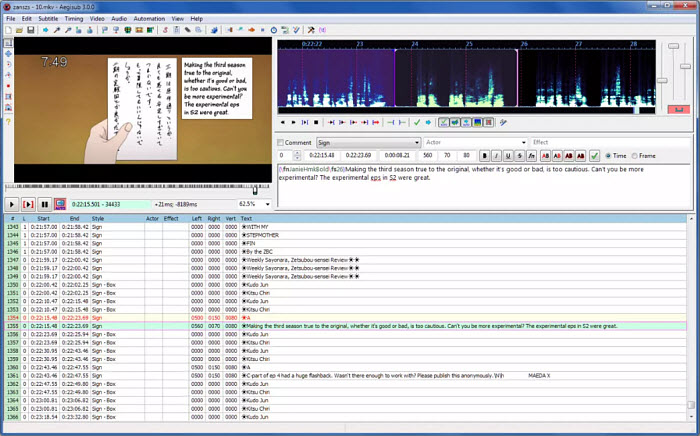
Task: Go to previous line in audio toolbar
Action: pos(282,122)
